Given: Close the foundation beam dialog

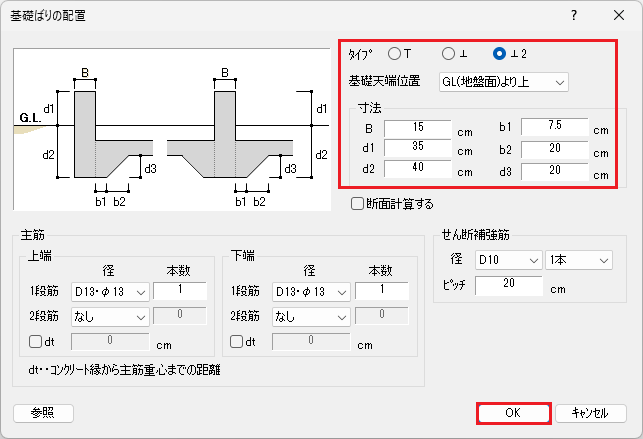Looking at the screenshot, I should 618,15.
